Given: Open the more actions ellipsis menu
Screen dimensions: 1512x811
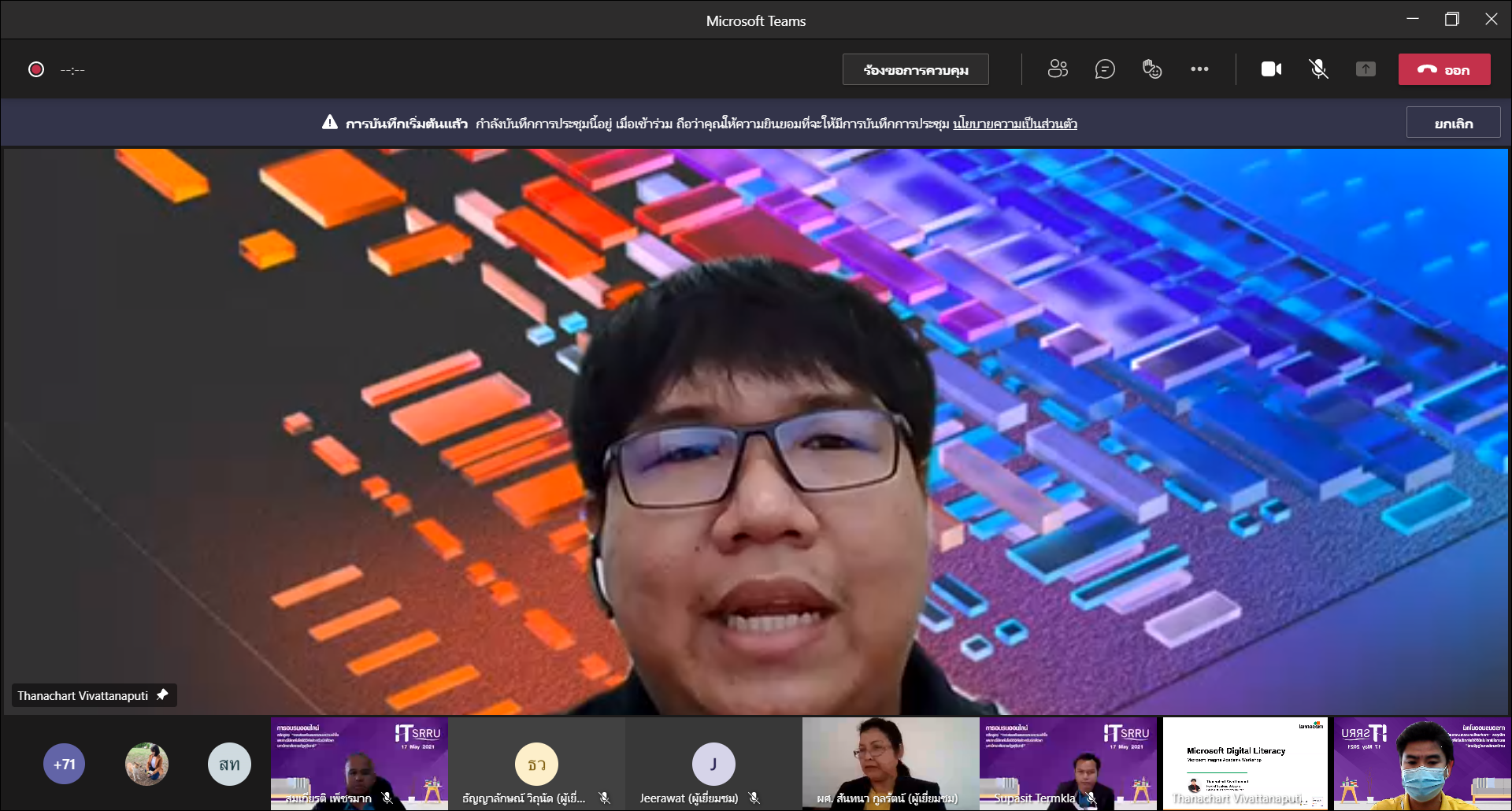Looking at the screenshot, I should pos(1199,69).
